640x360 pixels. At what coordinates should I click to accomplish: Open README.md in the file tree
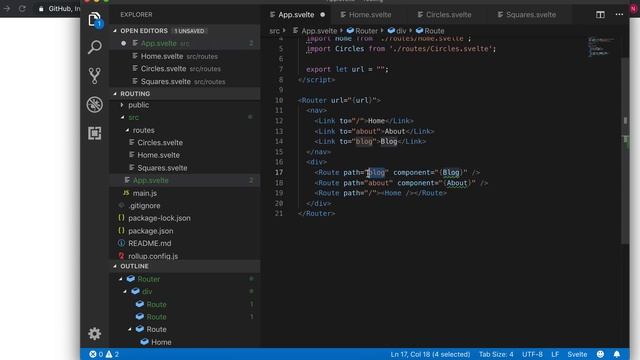185,243
